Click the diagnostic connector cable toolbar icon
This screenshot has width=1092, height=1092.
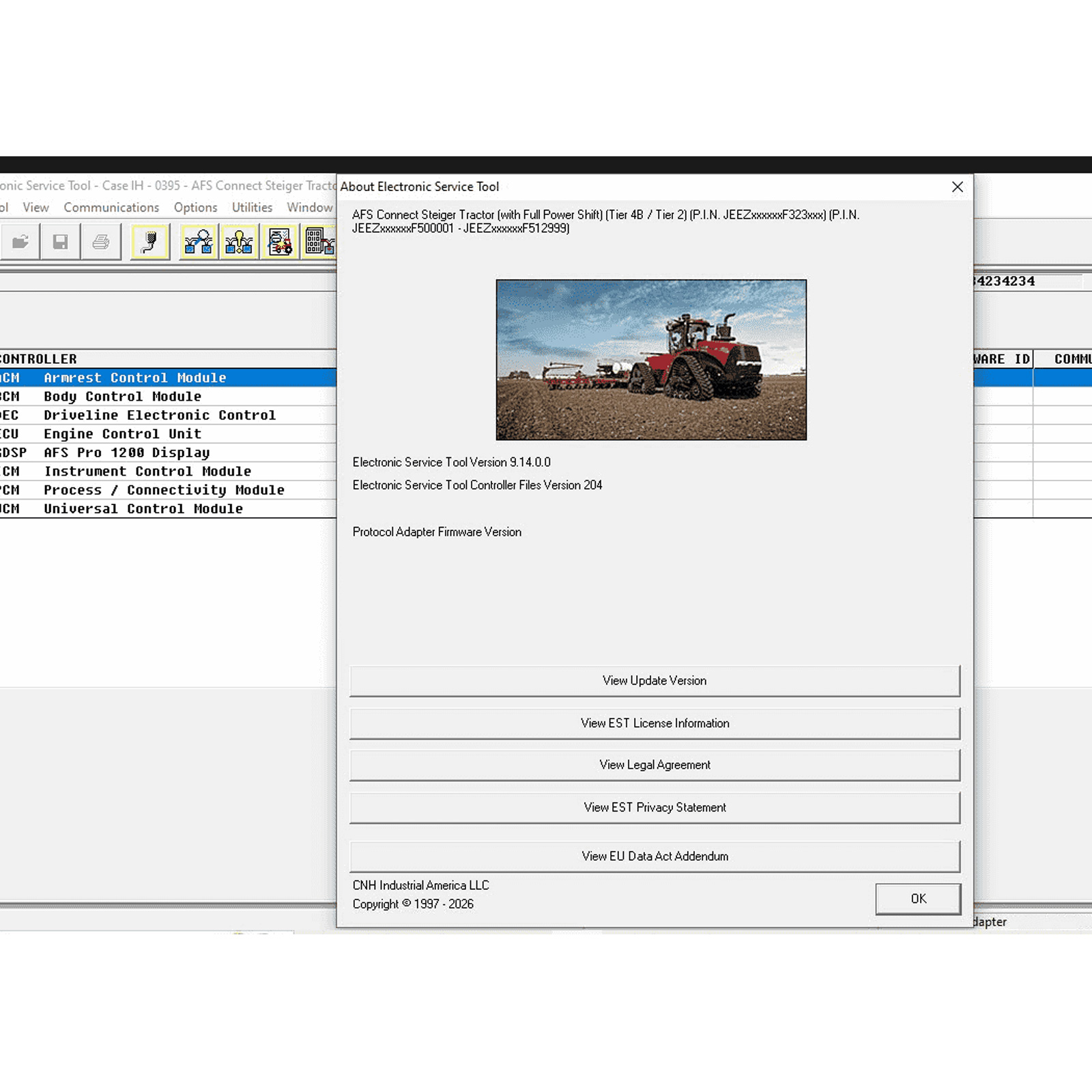click(x=149, y=242)
